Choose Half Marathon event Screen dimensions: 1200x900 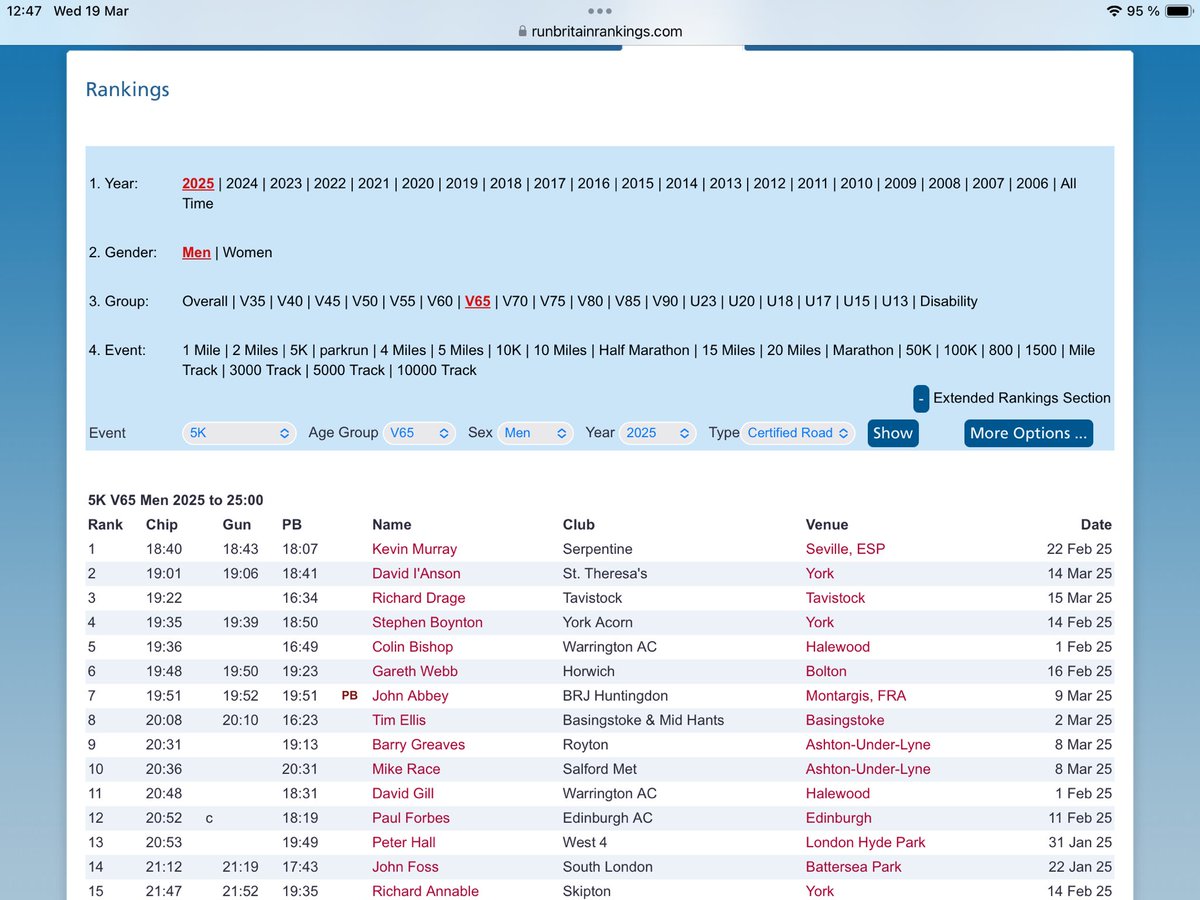click(x=644, y=350)
